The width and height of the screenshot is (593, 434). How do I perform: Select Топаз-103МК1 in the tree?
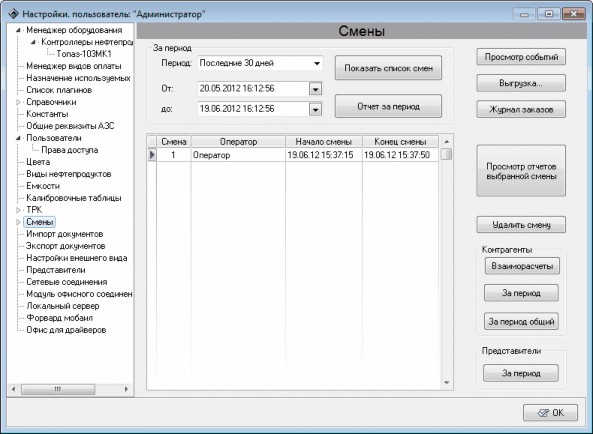click(84, 54)
